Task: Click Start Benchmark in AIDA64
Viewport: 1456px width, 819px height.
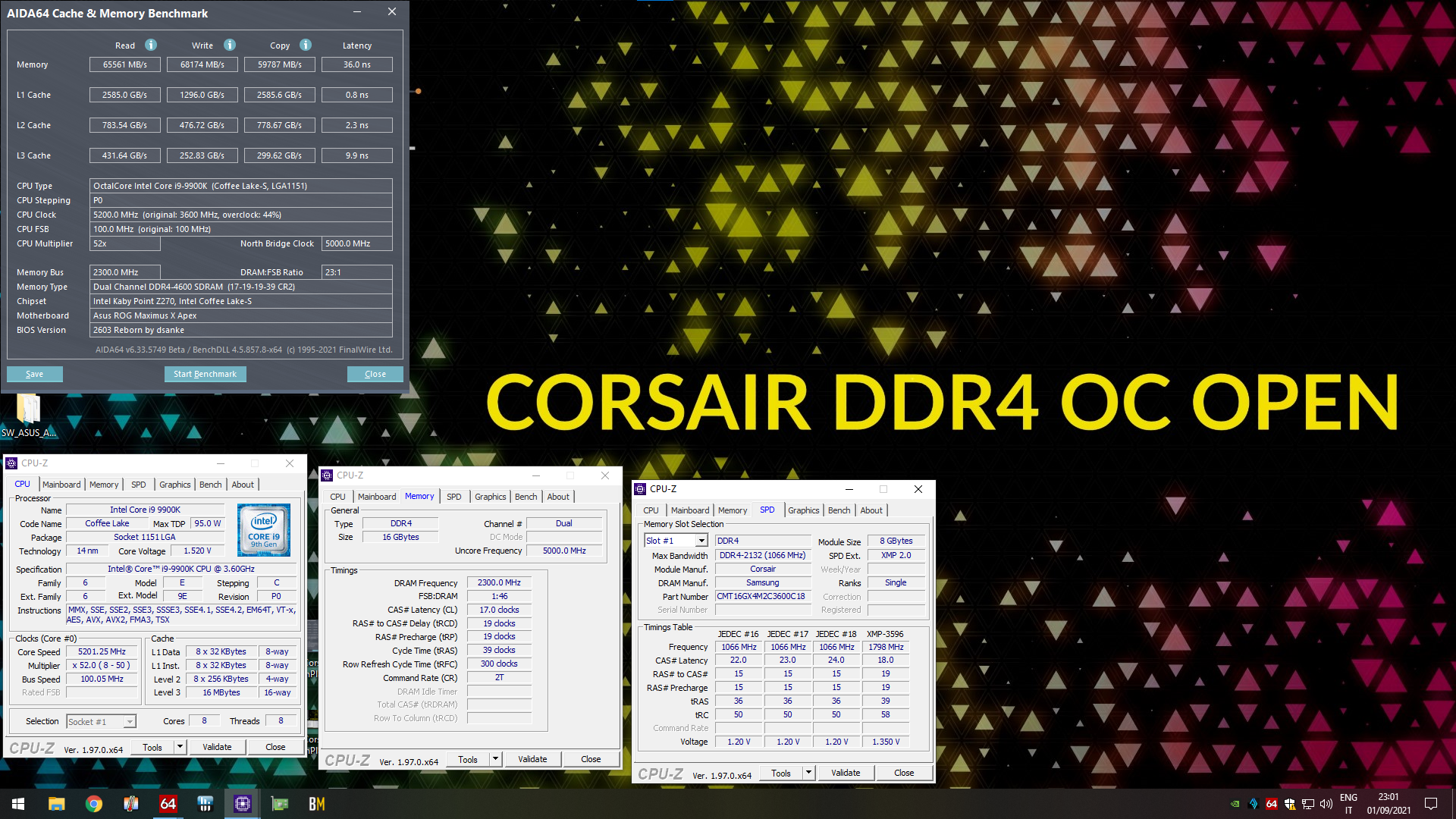Action: 205,374
